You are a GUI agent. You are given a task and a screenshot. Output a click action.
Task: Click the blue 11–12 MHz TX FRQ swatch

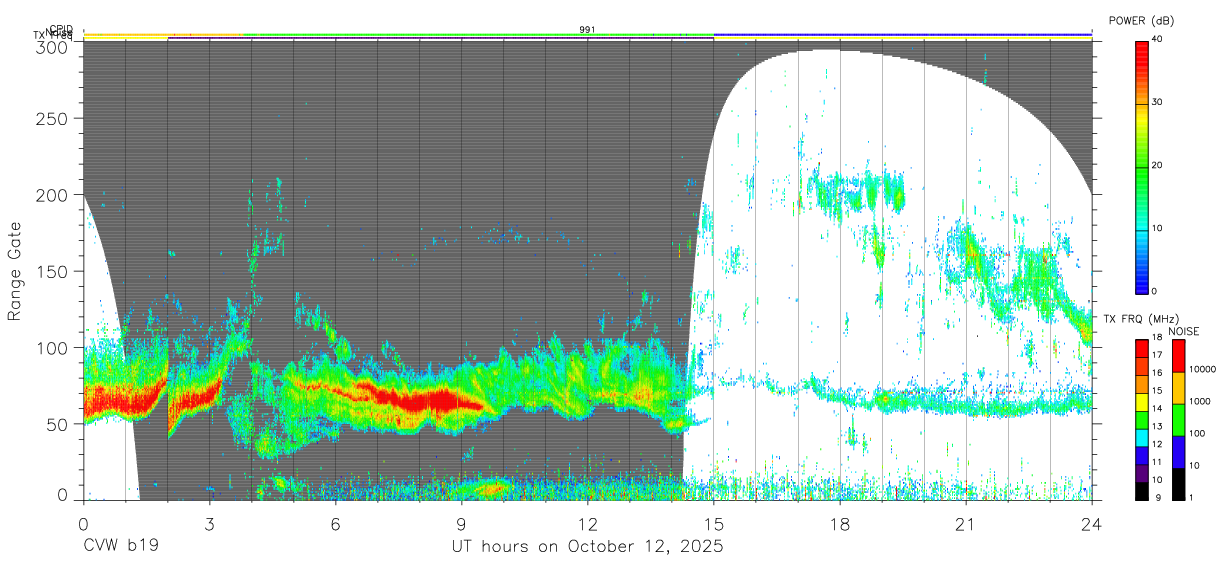(1142, 456)
